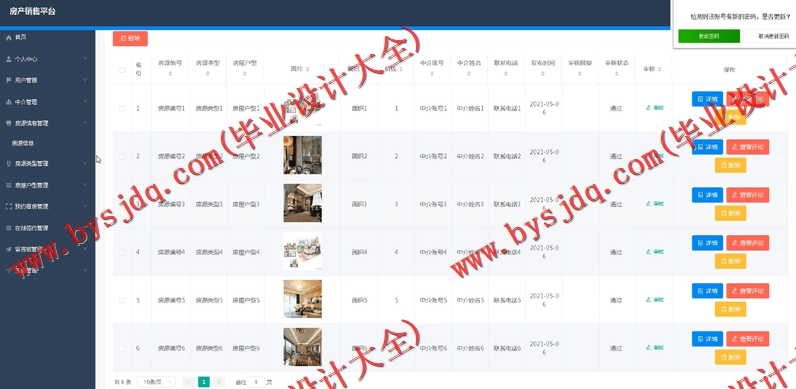The height and width of the screenshot is (389, 796).
Task: Click the bar-chart icon next to 中介管理
Action: coord(8,102)
